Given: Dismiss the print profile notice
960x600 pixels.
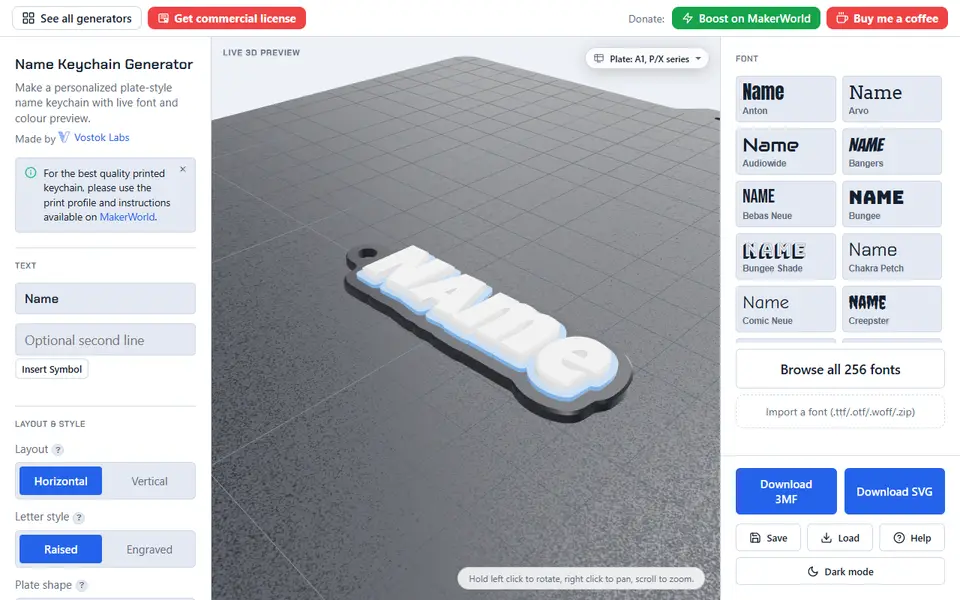Looking at the screenshot, I should (x=182, y=170).
